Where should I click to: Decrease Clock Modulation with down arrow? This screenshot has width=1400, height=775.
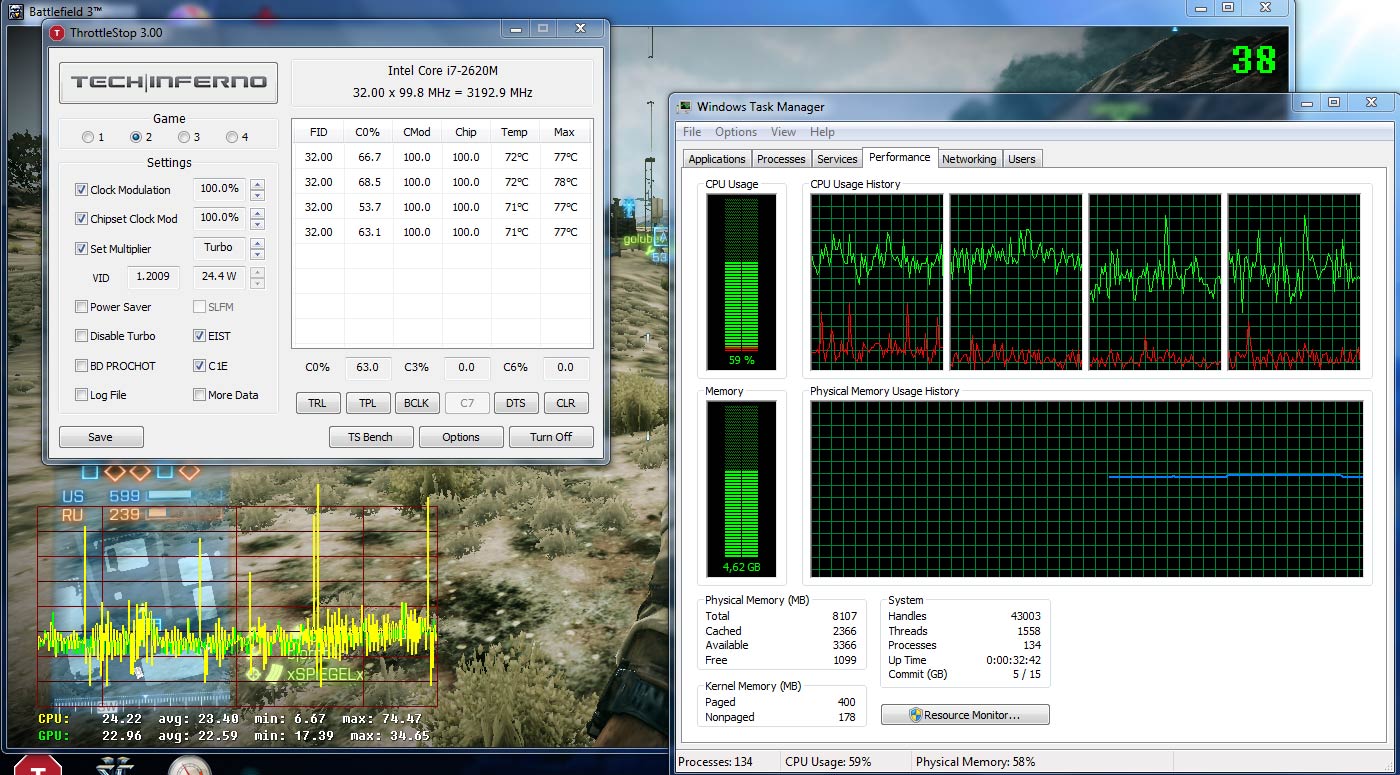(257, 195)
